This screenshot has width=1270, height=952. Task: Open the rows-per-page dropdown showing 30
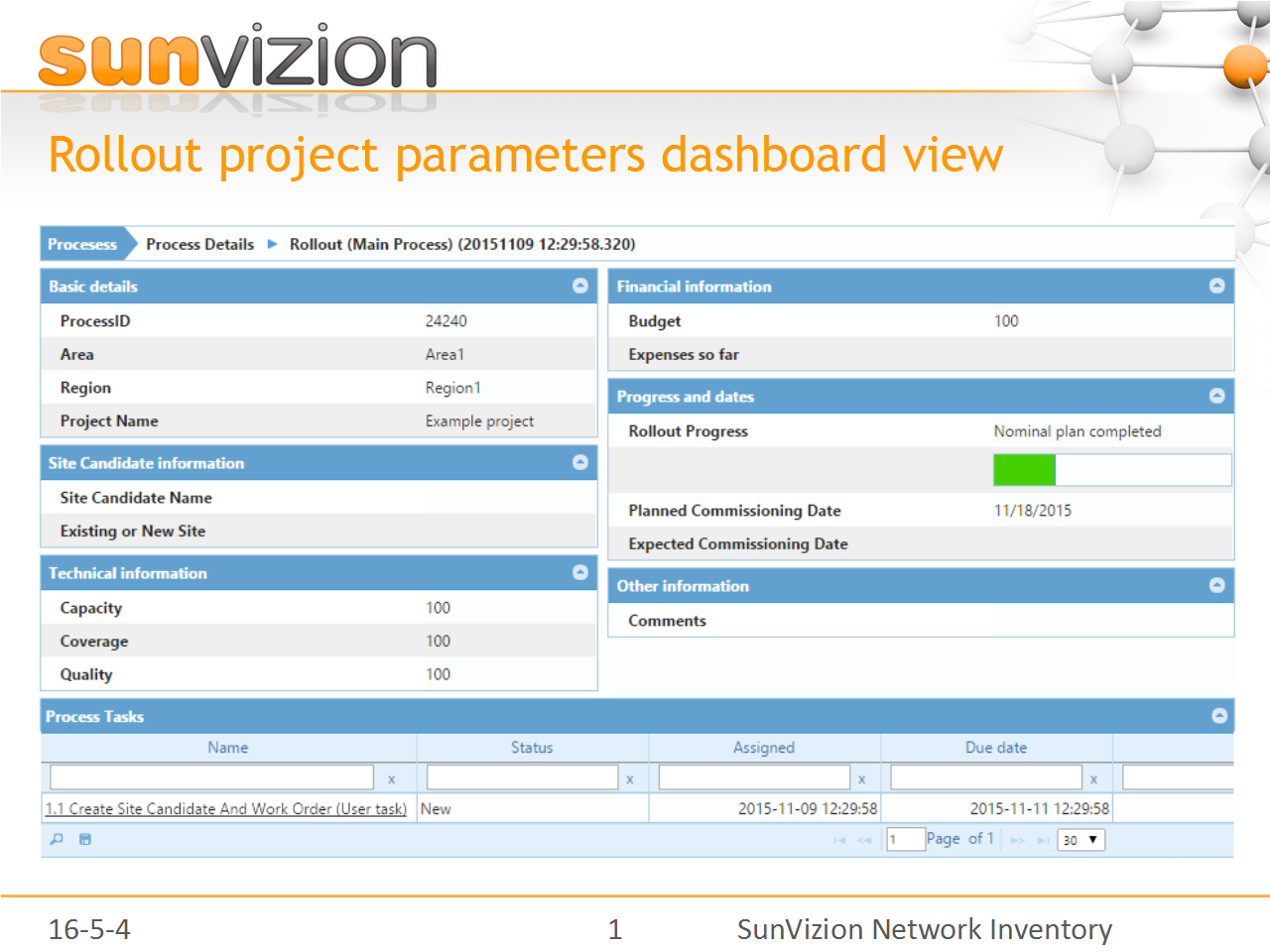1080,840
